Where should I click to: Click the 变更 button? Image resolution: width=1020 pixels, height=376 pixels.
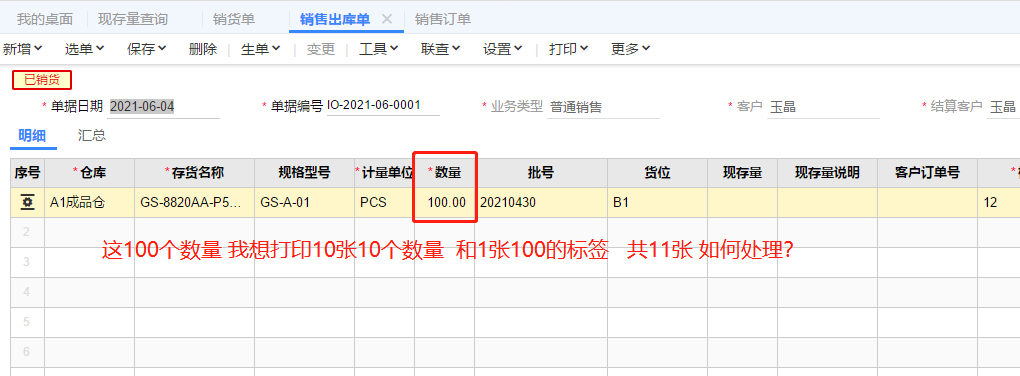(x=320, y=49)
